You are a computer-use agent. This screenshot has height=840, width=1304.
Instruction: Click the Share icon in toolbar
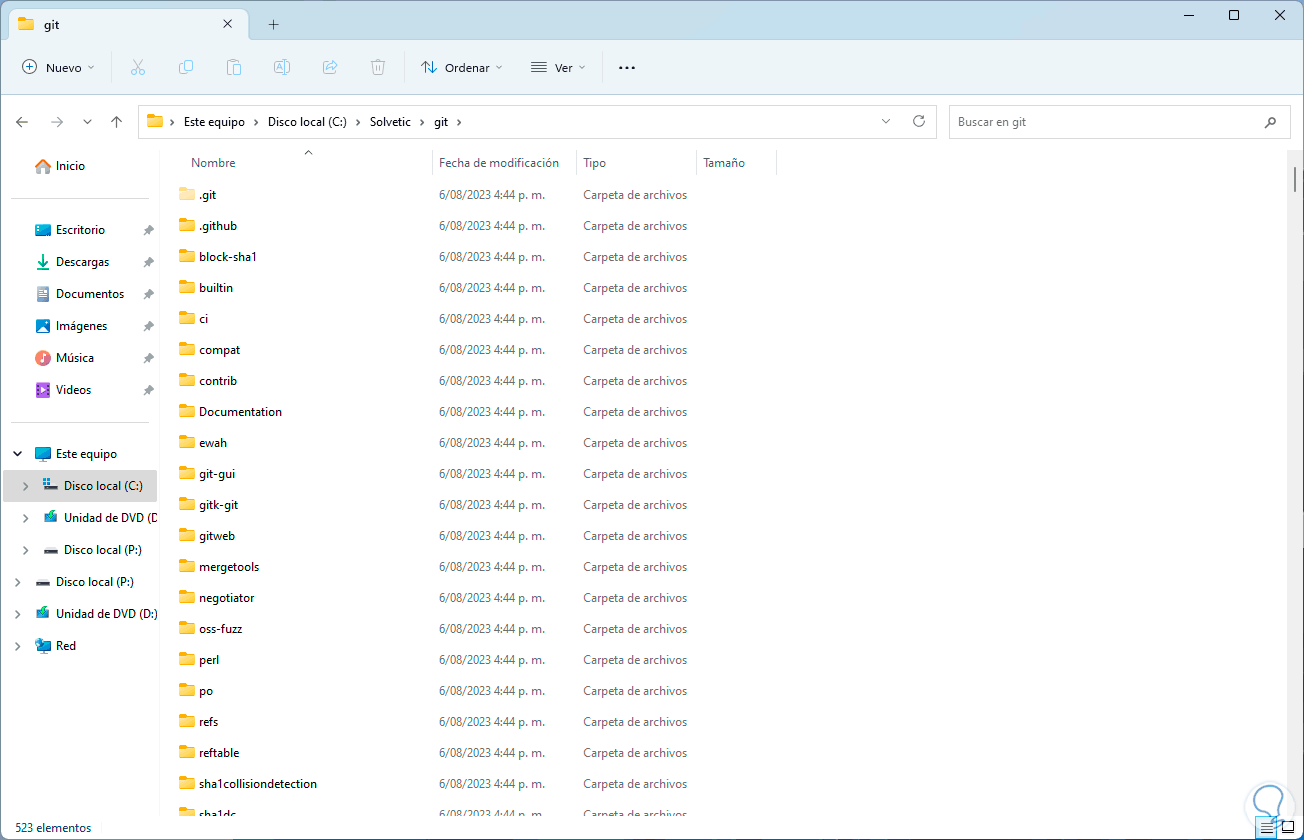click(x=330, y=68)
